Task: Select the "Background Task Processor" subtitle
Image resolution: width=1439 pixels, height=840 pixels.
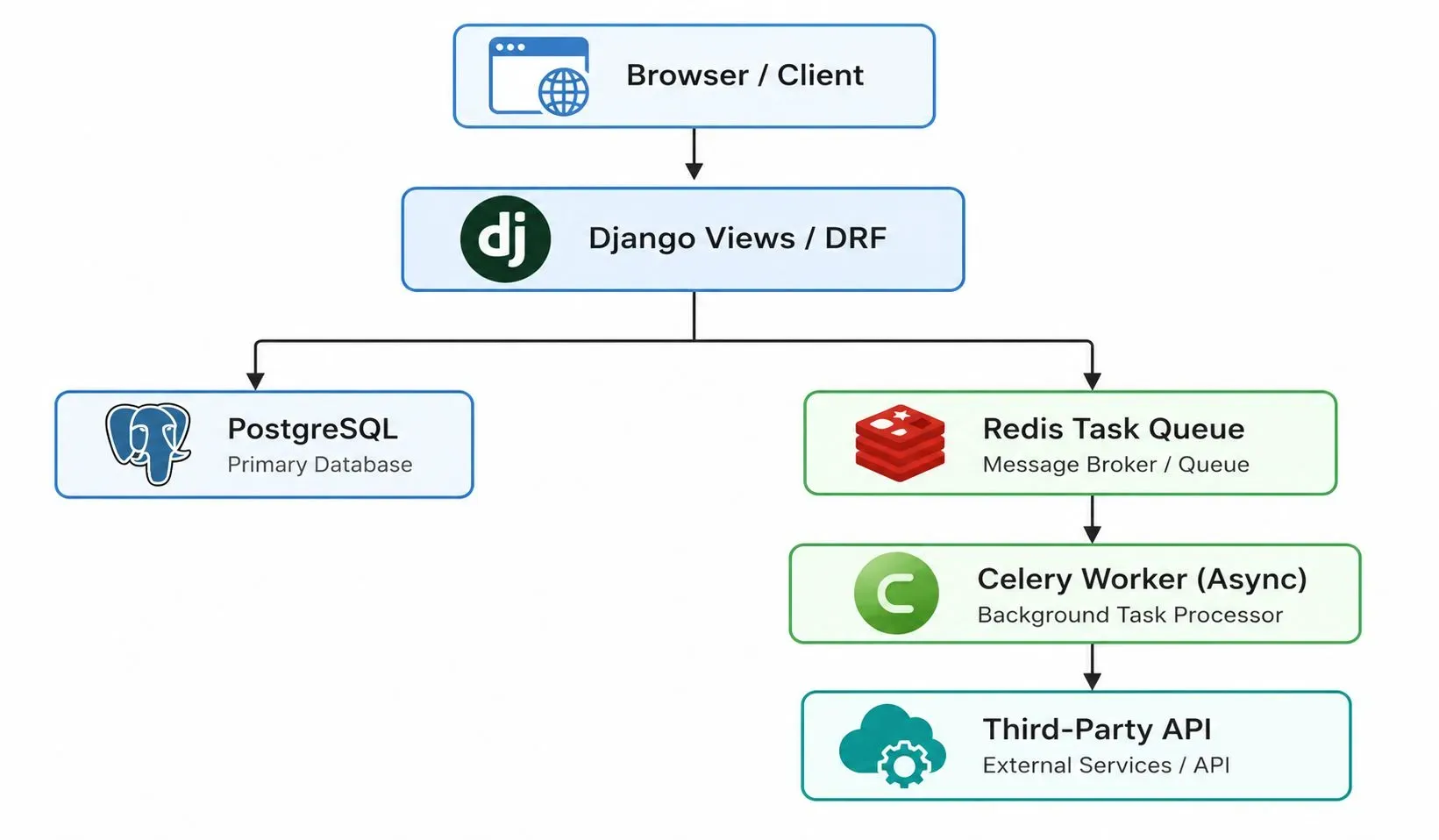Action: (1129, 615)
